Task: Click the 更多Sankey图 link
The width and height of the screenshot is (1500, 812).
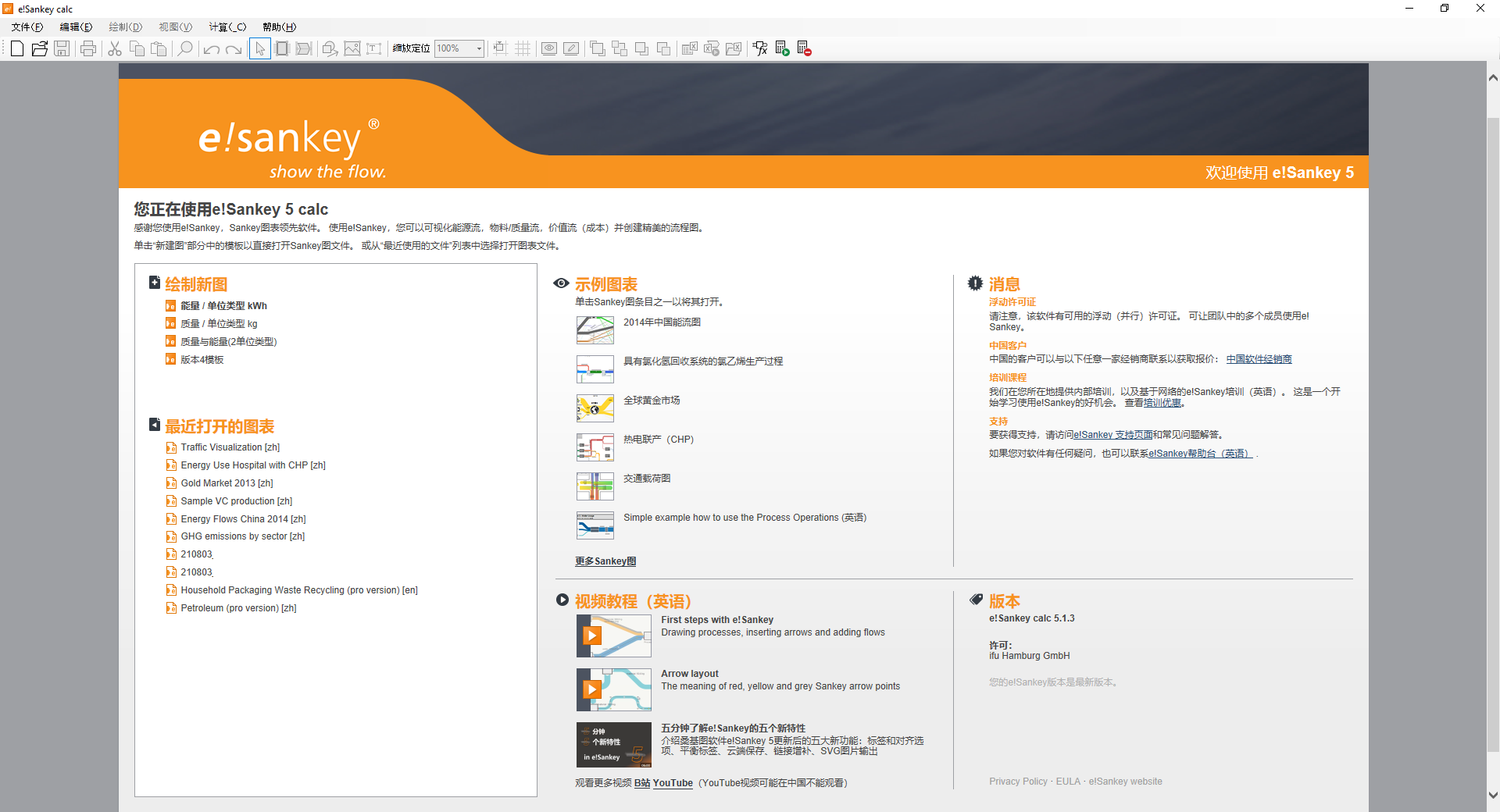Action: tap(605, 561)
